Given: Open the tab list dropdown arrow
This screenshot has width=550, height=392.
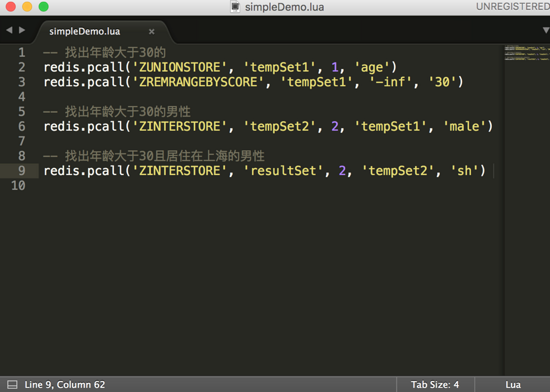Looking at the screenshot, I should 546,31.
